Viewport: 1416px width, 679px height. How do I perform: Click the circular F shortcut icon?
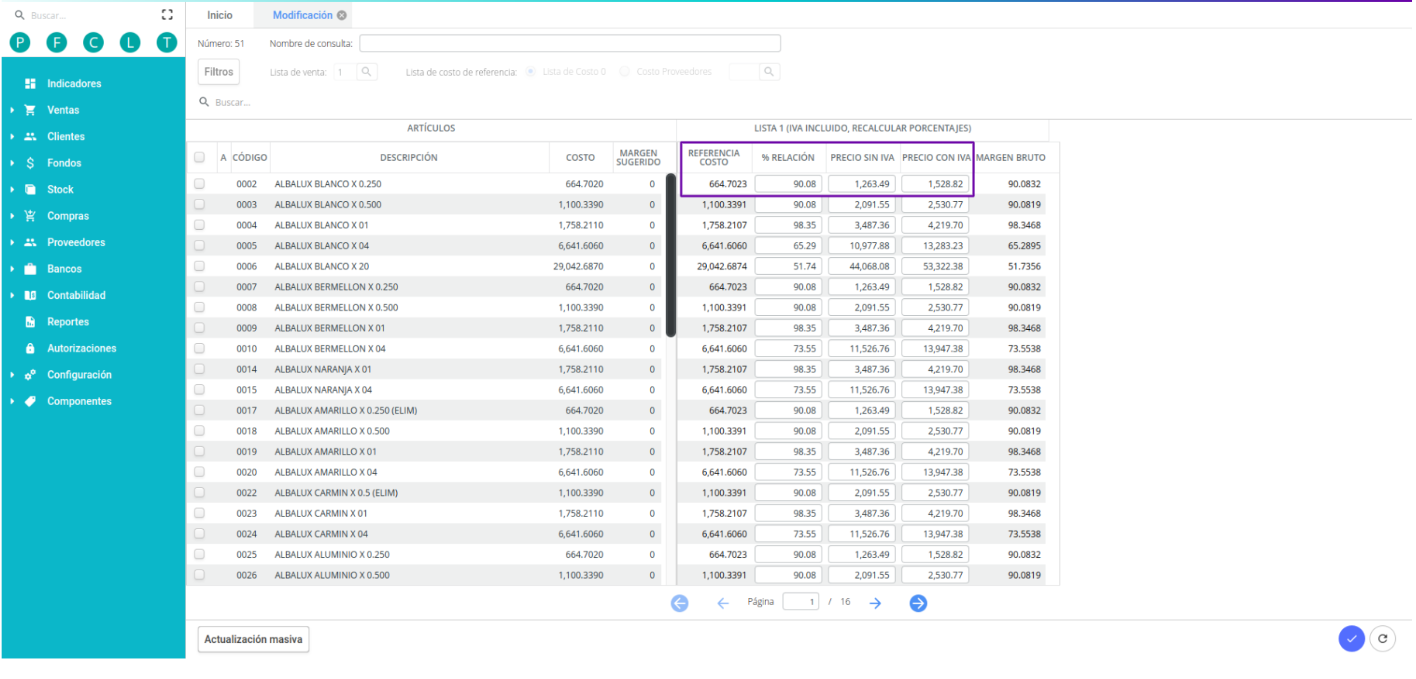57,42
